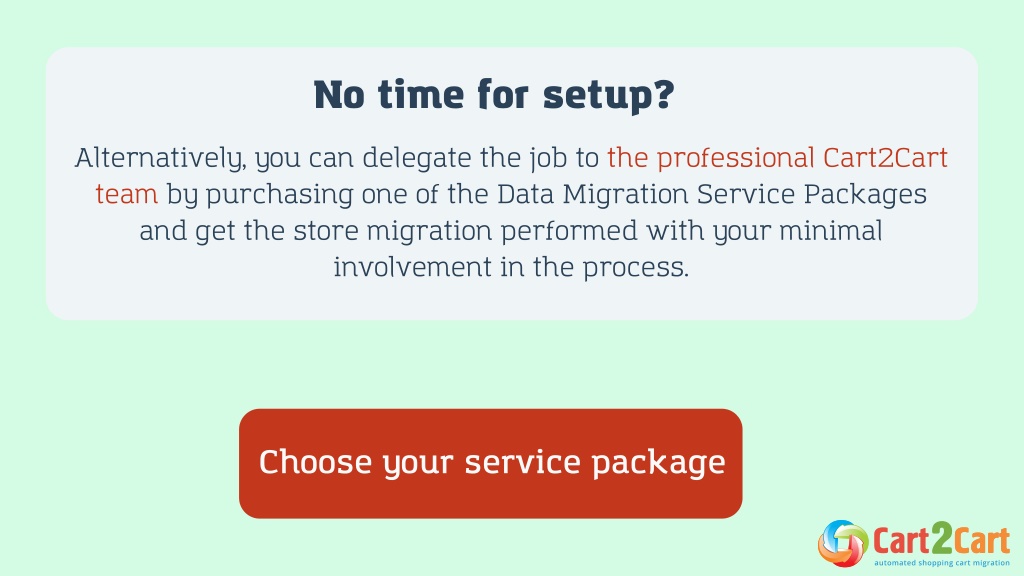Click the orange Cart2Cart wordmark text

[x=942, y=539]
